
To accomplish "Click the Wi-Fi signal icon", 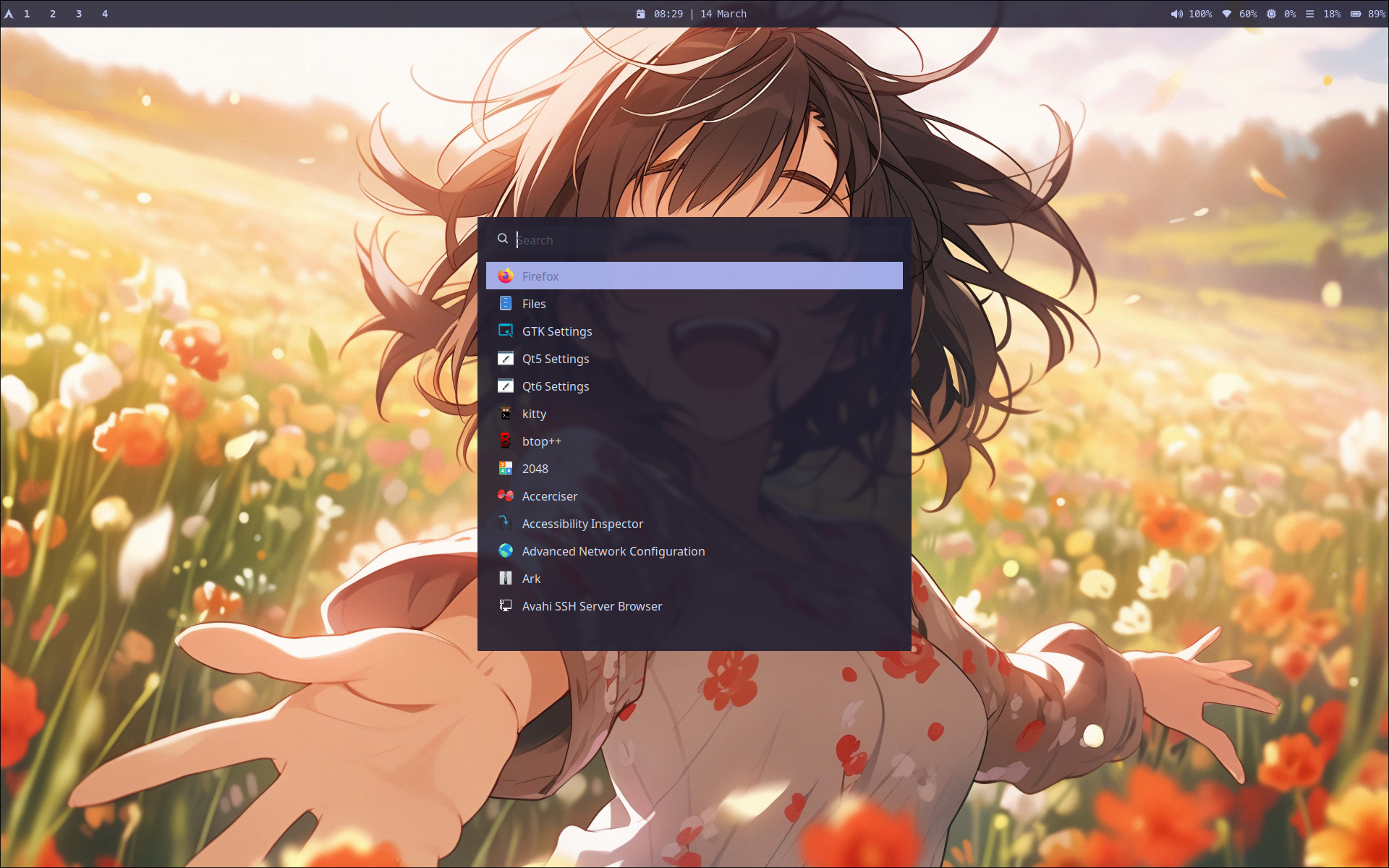I will click(1227, 14).
